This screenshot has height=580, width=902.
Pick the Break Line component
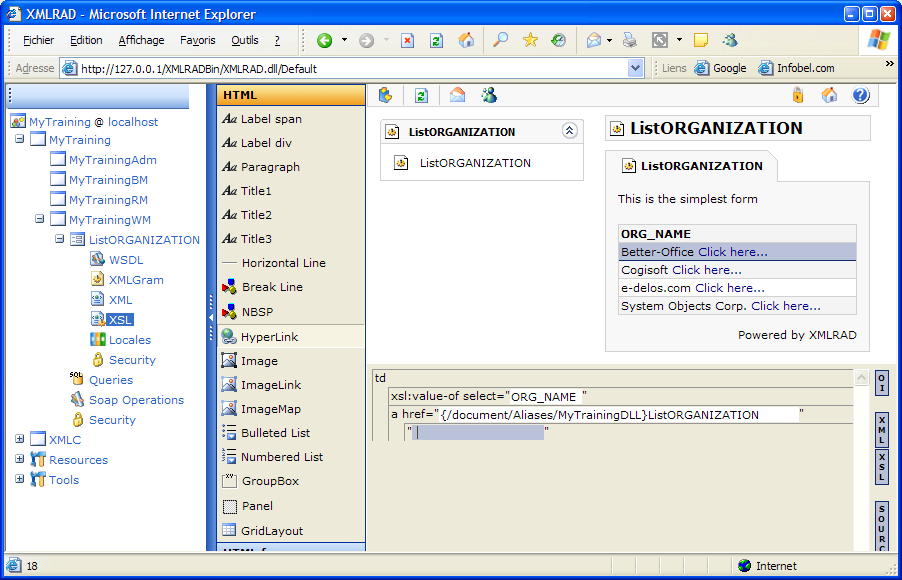coord(271,287)
